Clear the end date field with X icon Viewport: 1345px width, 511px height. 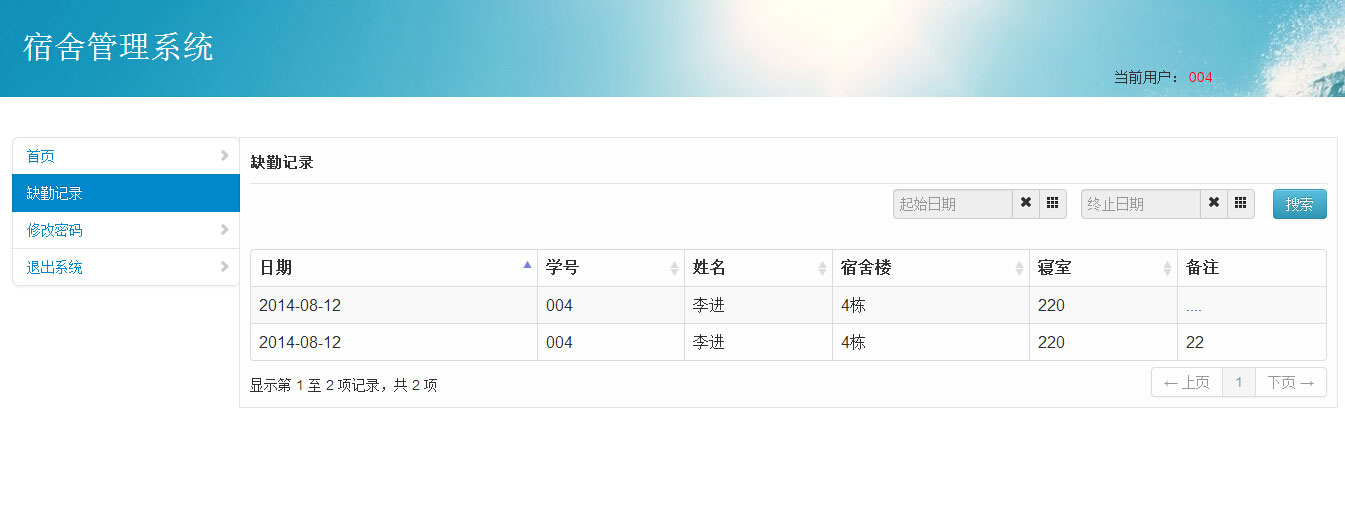[x=1214, y=204]
